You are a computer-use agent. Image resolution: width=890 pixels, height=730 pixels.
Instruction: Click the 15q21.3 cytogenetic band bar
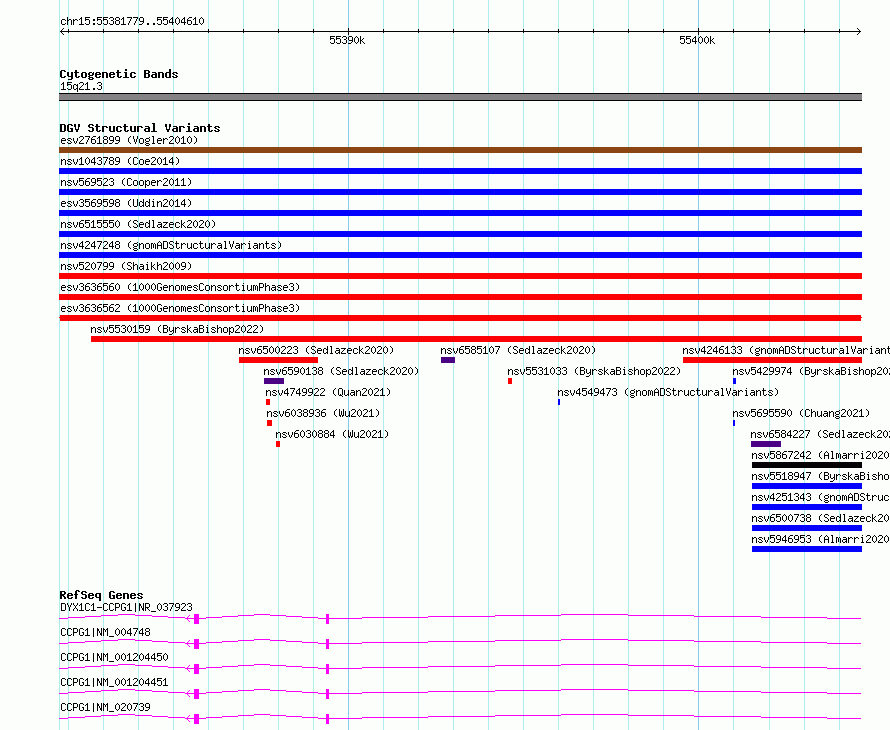tap(460, 97)
